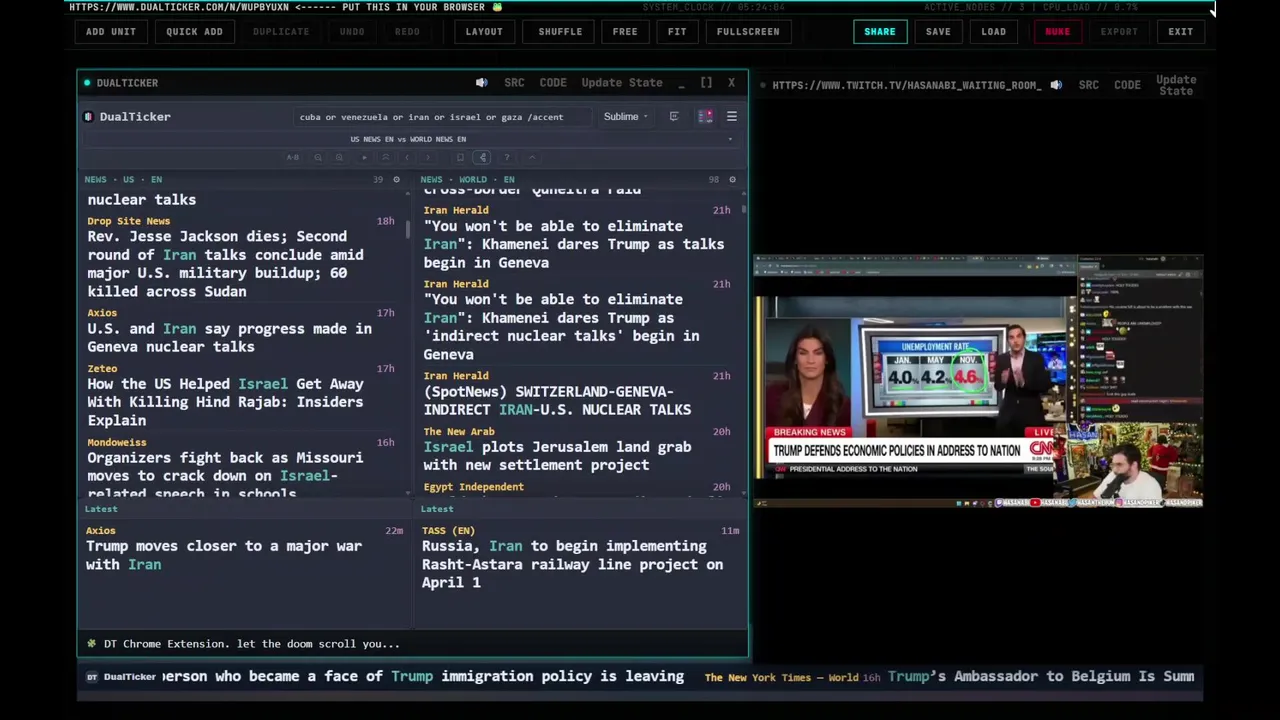This screenshot has width=1280, height=720.
Task: Open the Layout menu
Action: 484,32
